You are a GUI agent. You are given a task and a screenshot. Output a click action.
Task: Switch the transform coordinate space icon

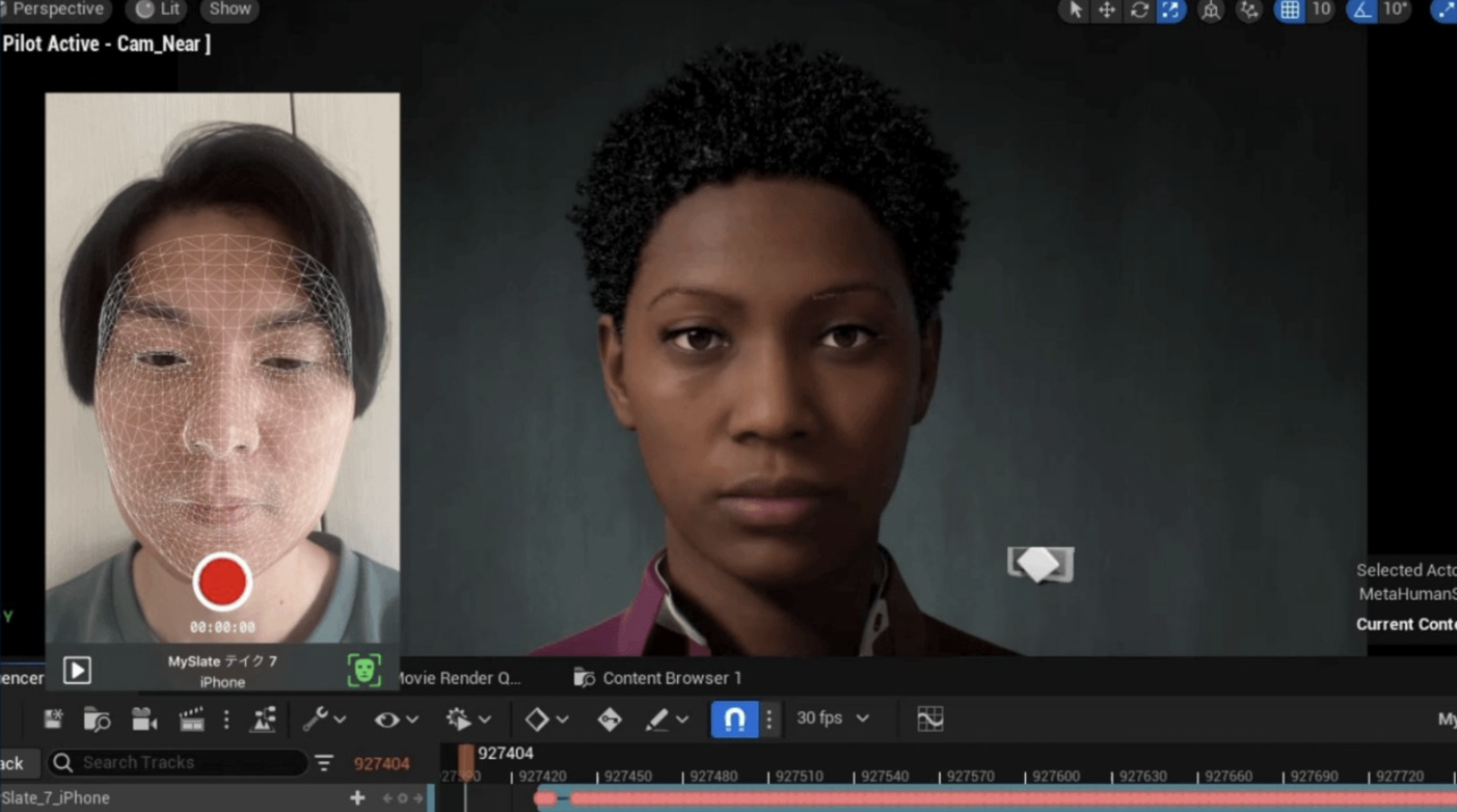(x=1211, y=11)
